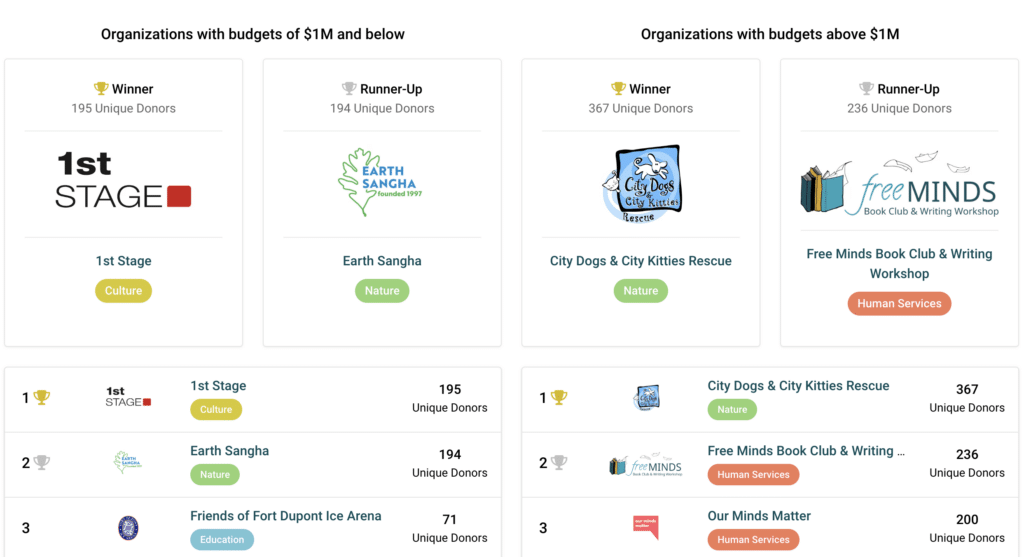Click 236 donor count in leaderboard row

(x=967, y=463)
